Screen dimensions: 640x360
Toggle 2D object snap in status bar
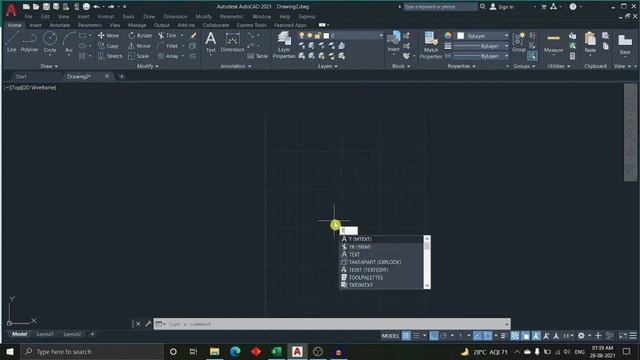[487, 336]
